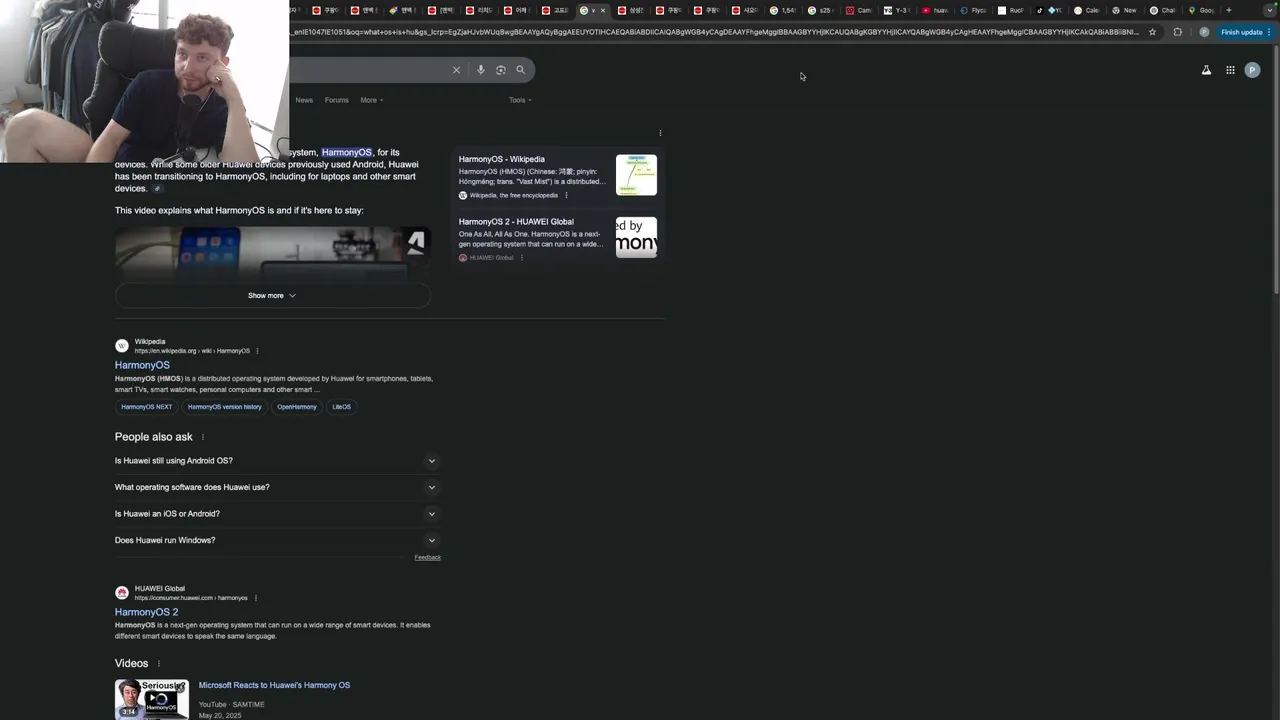Click the HarmonyOS Wikipedia card thumbnail
The height and width of the screenshot is (720, 1280).
pos(636,175)
